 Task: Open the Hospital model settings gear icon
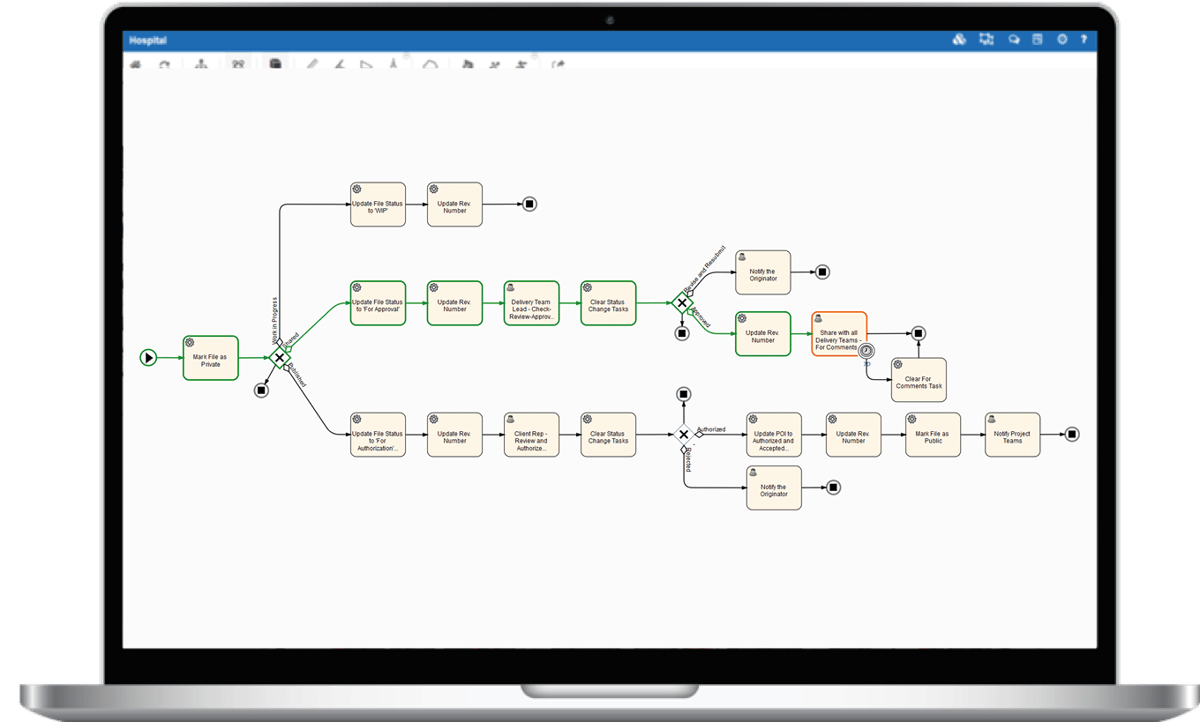pos(1062,40)
